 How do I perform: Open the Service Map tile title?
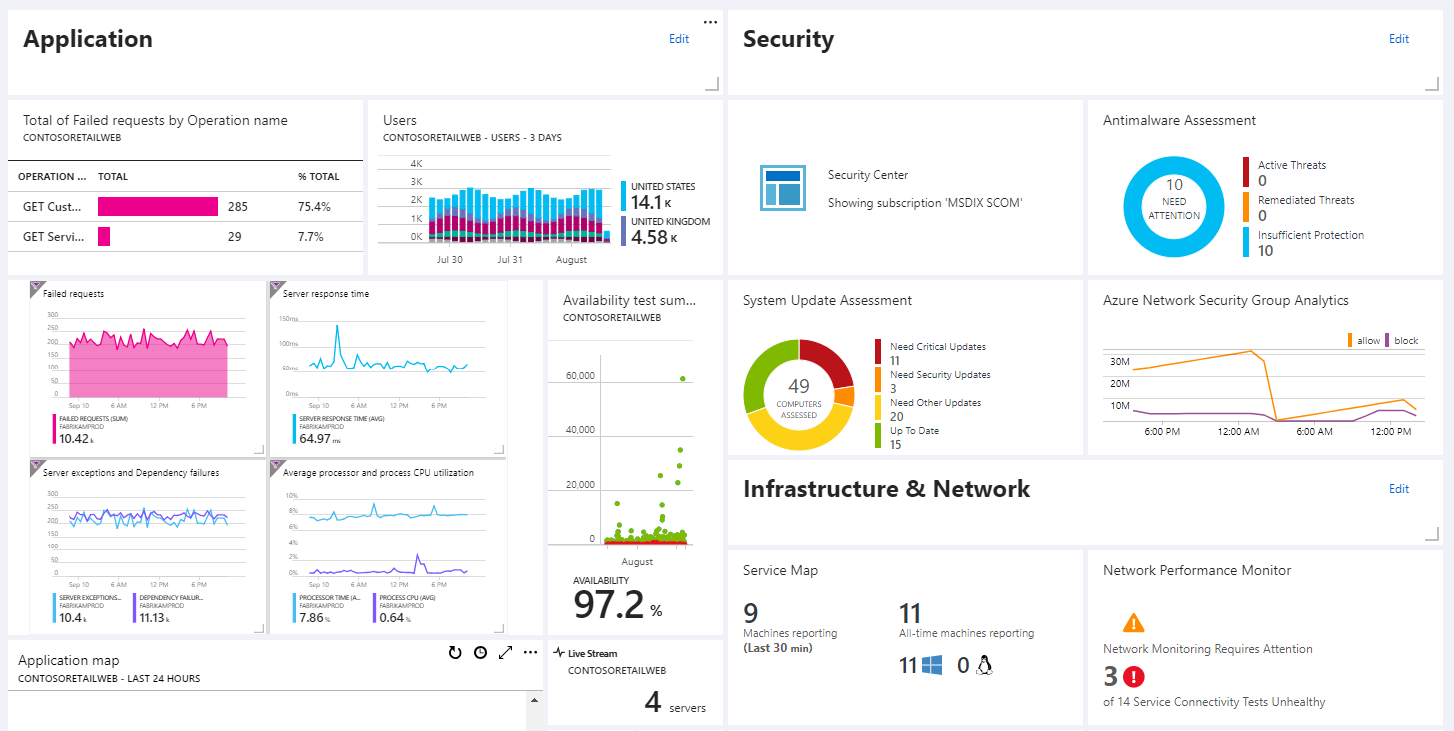[780, 570]
